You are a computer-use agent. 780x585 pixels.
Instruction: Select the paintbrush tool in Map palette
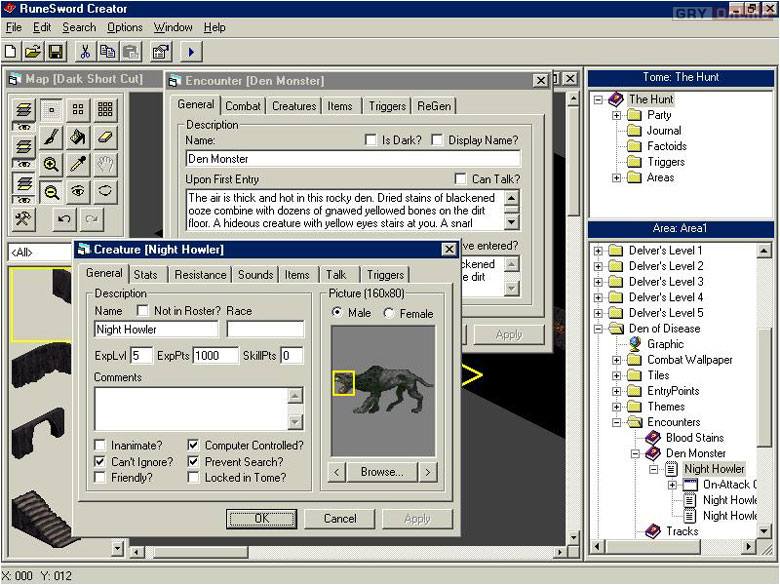click(51, 137)
